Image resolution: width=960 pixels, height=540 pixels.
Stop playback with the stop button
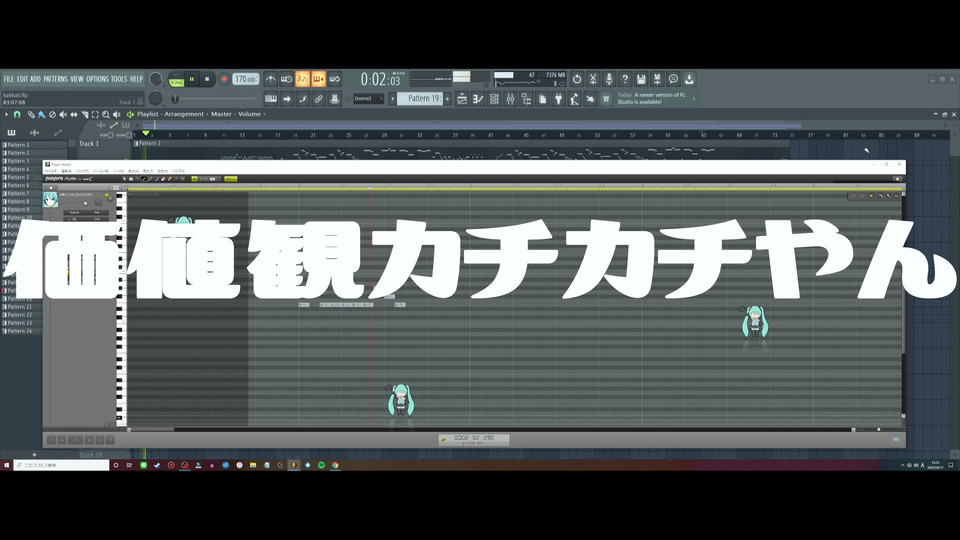tap(207, 79)
